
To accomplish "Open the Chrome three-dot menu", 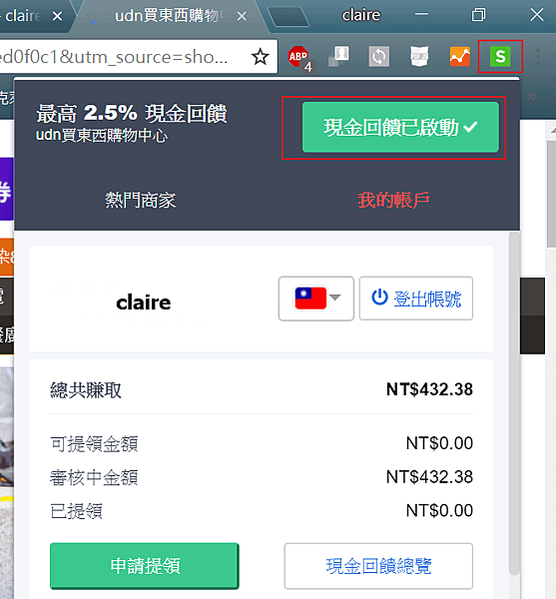I will point(538,57).
